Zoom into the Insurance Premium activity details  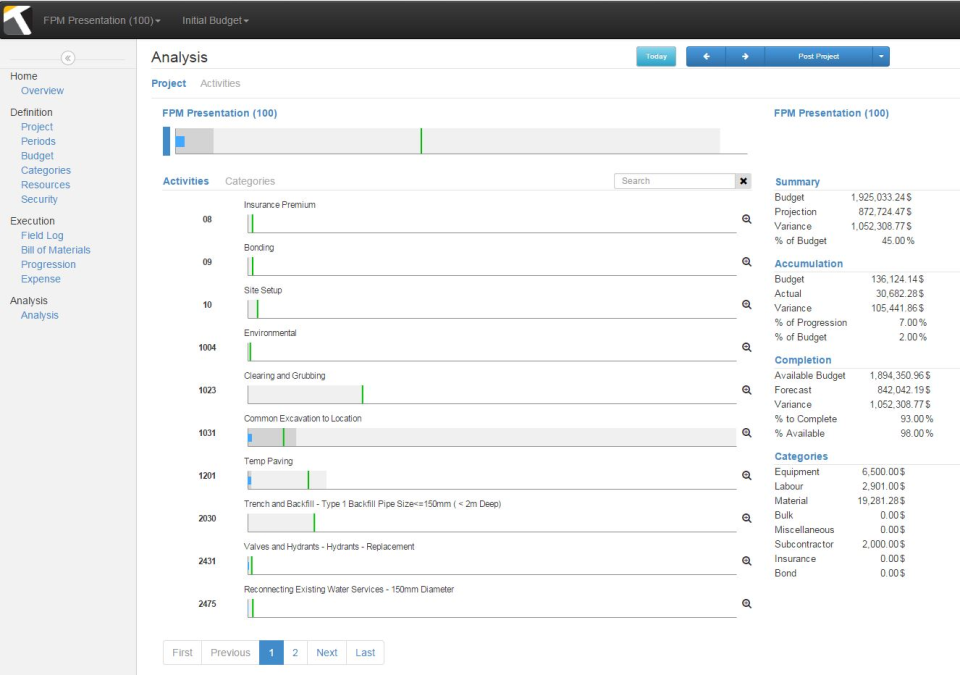(746, 220)
